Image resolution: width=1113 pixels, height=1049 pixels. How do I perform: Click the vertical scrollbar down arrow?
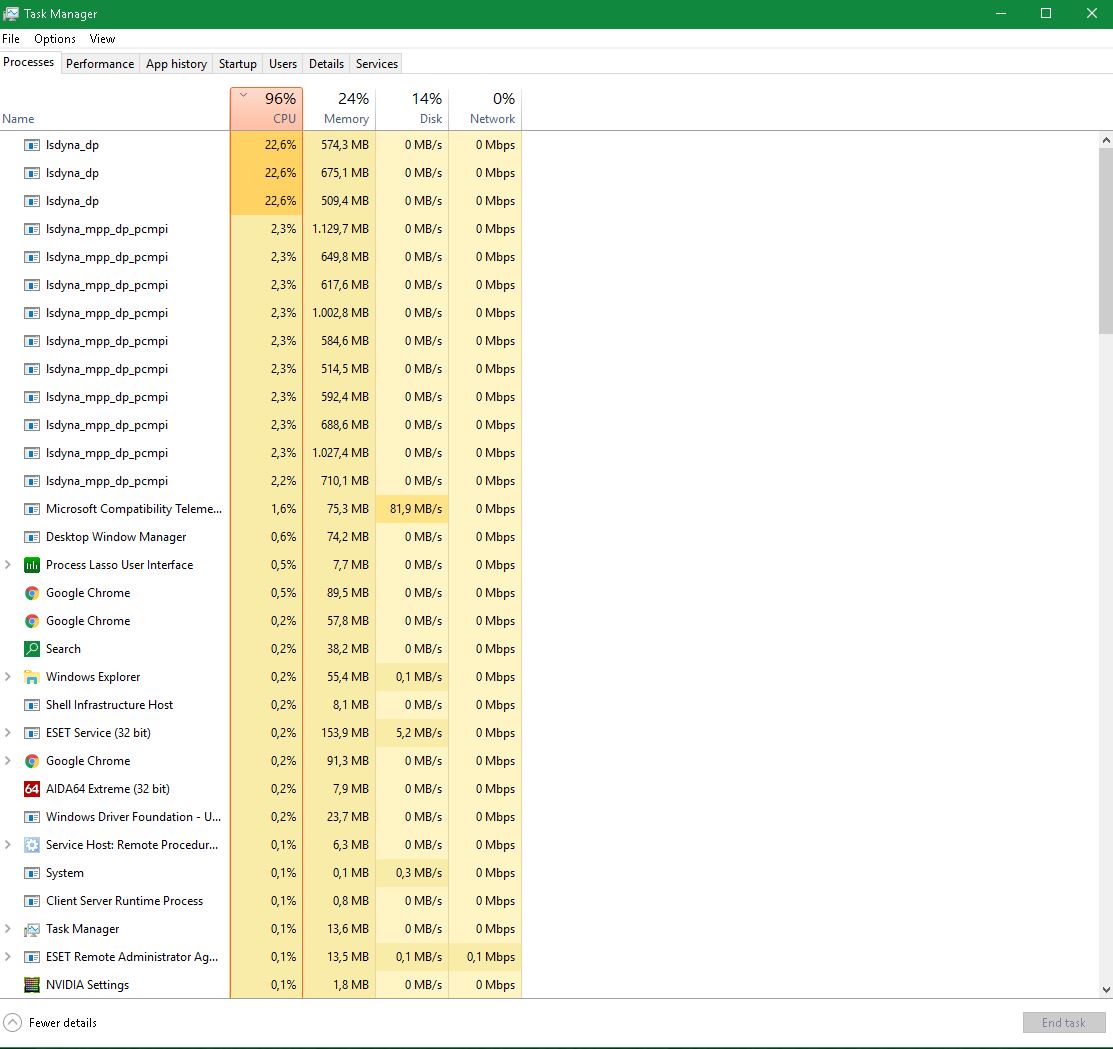(x=1105, y=990)
